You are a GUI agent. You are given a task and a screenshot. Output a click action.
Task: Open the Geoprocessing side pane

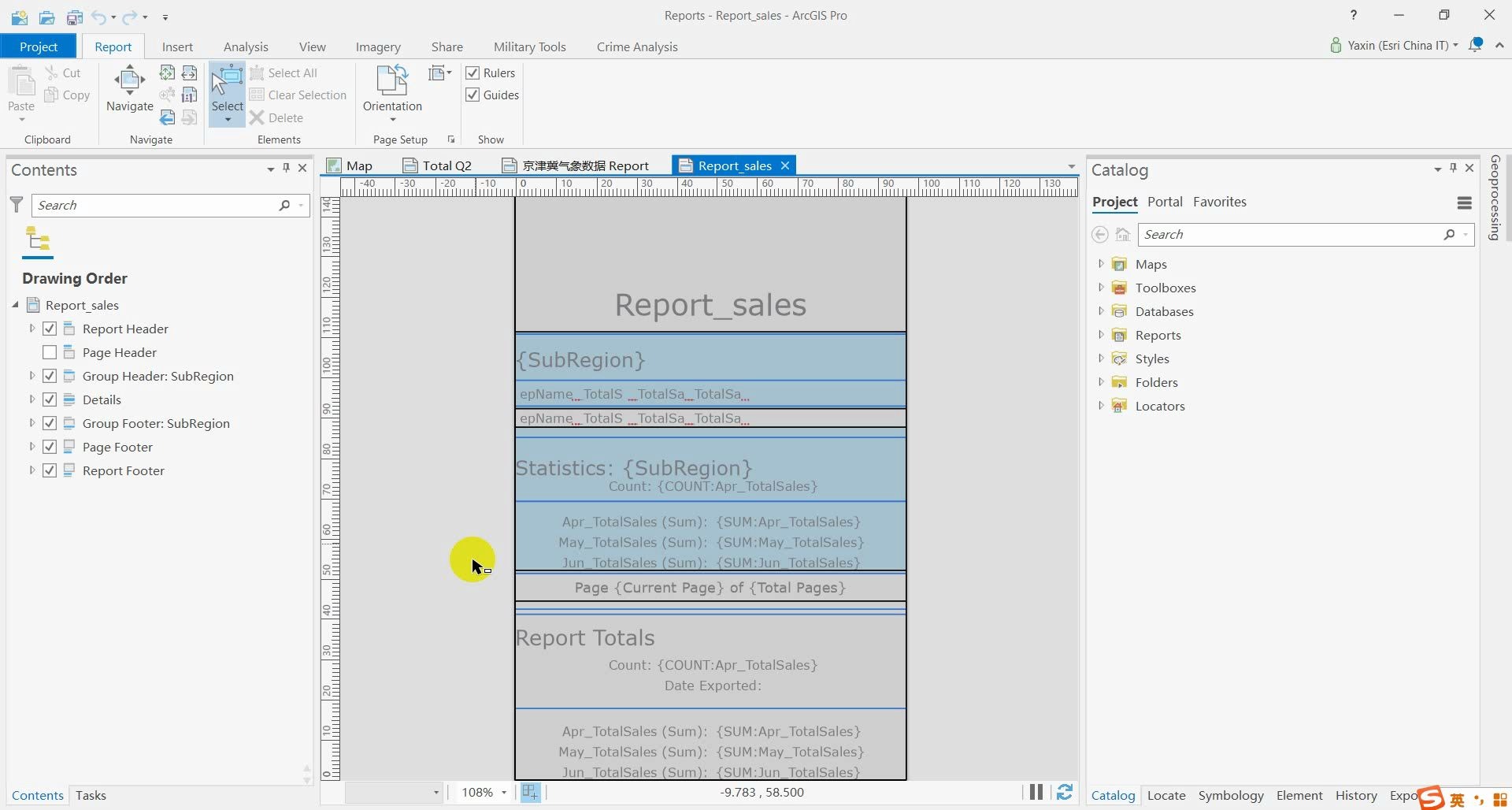click(1494, 198)
